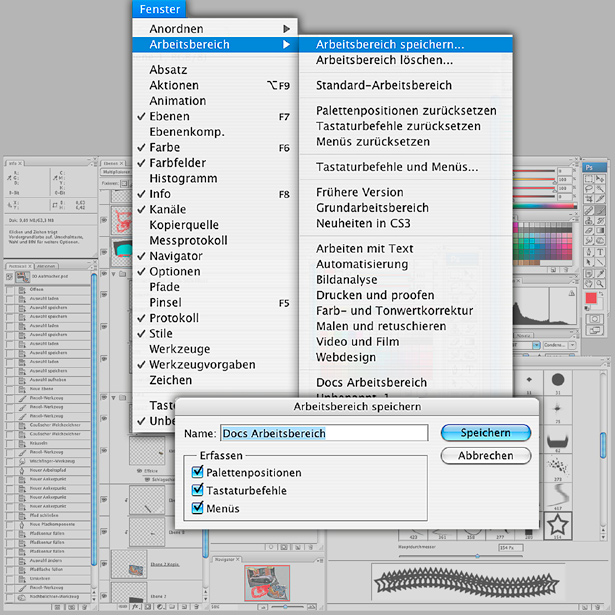Select the Slice tool in toolbox
Viewport: 615px width, 615px height.
click(x=600, y=198)
